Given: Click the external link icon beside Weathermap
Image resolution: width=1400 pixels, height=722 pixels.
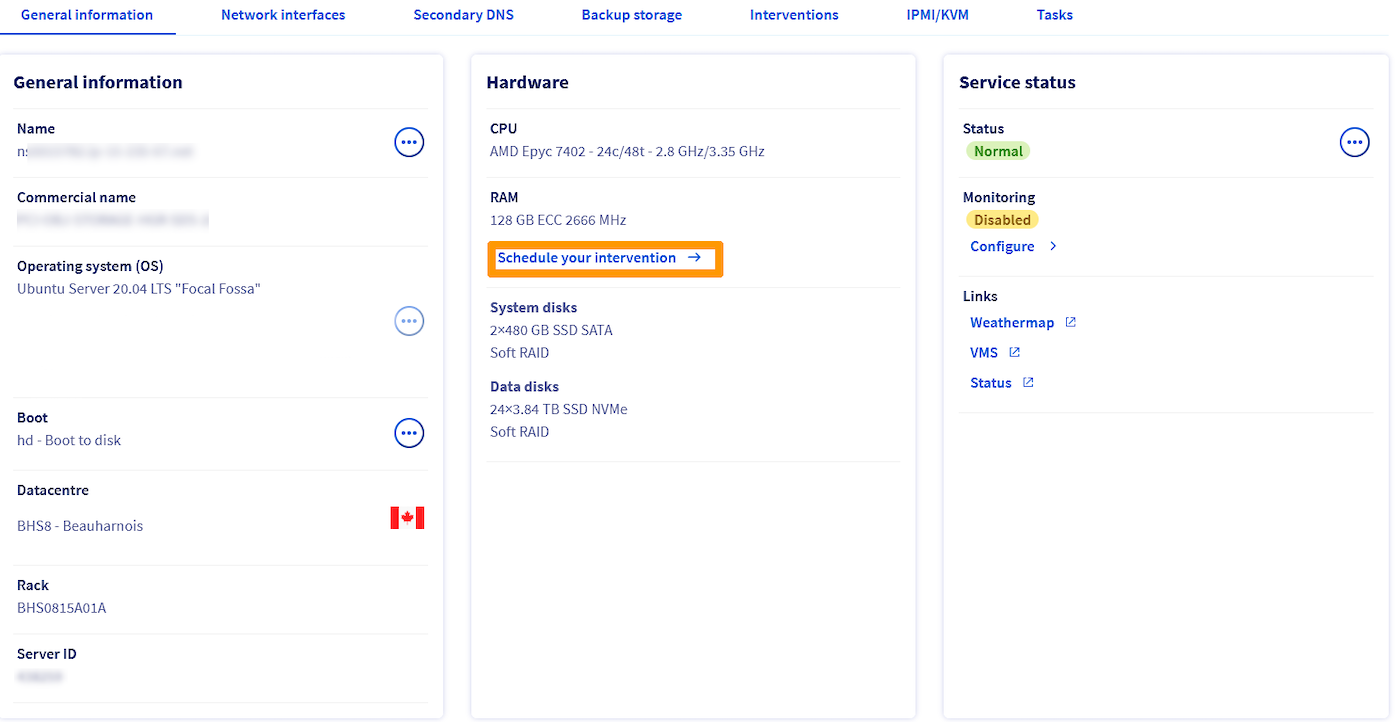Looking at the screenshot, I should [x=1070, y=323].
